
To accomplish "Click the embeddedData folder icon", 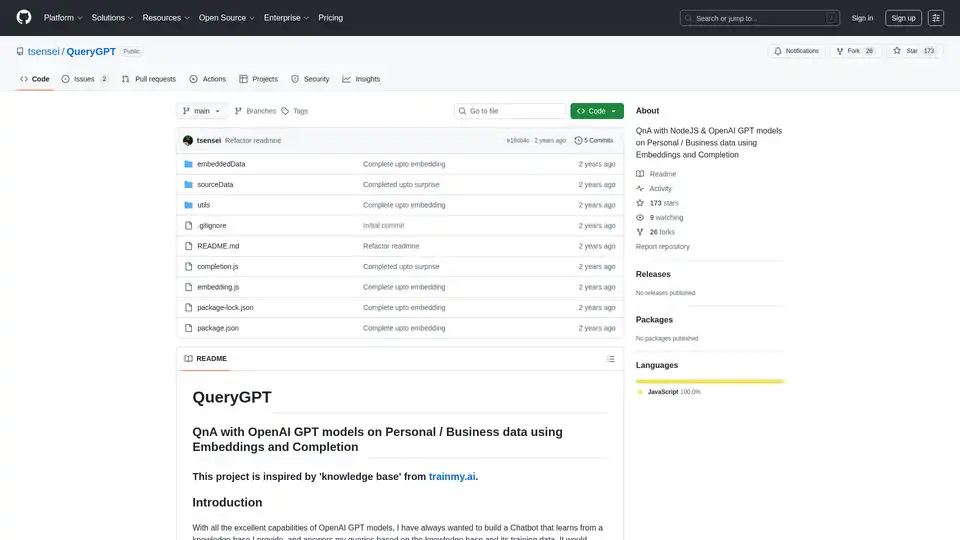I will pyautogui.click(x=187, y=164).
